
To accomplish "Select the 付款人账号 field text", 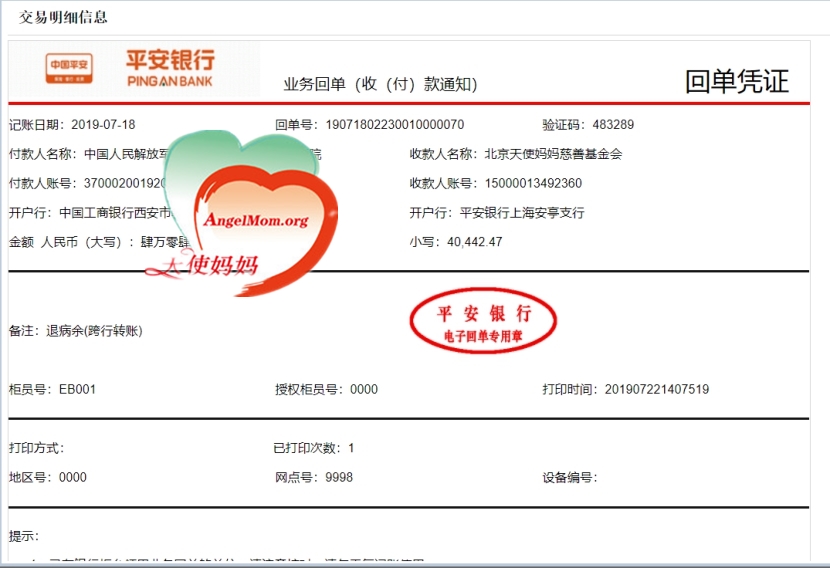I will (87, 183).
